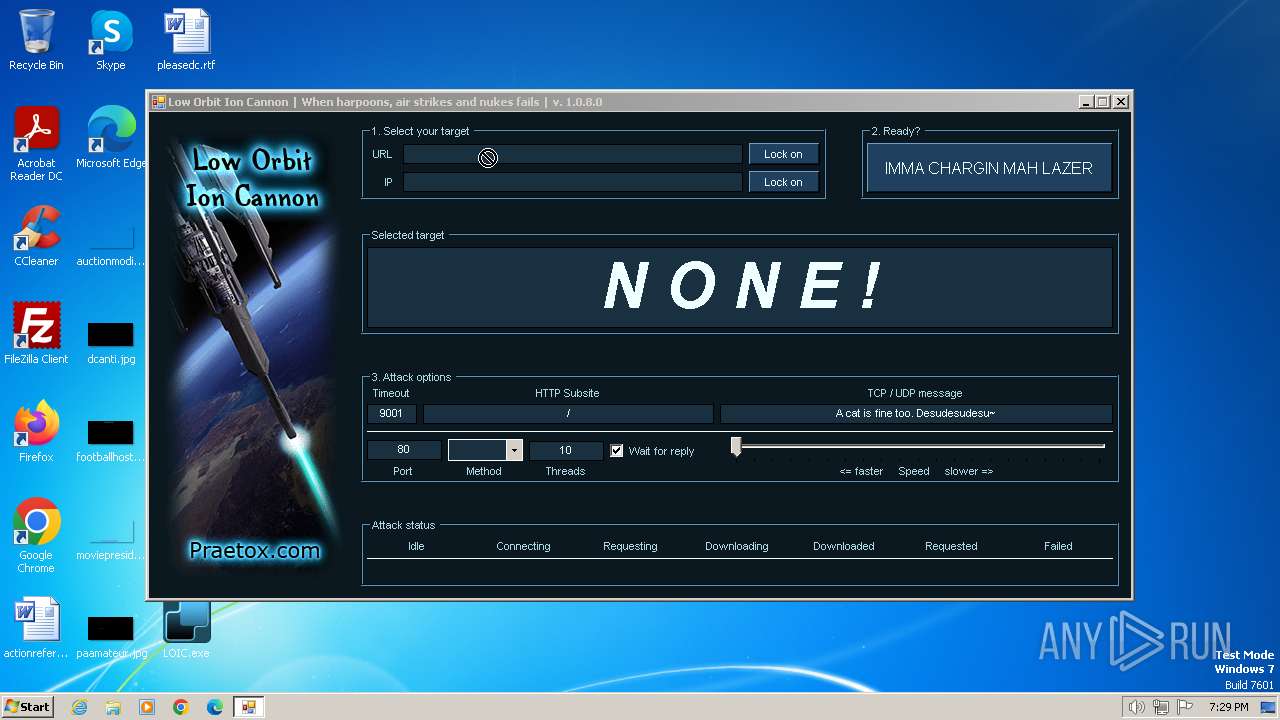Focus the IP target input field

click(573, 182)
